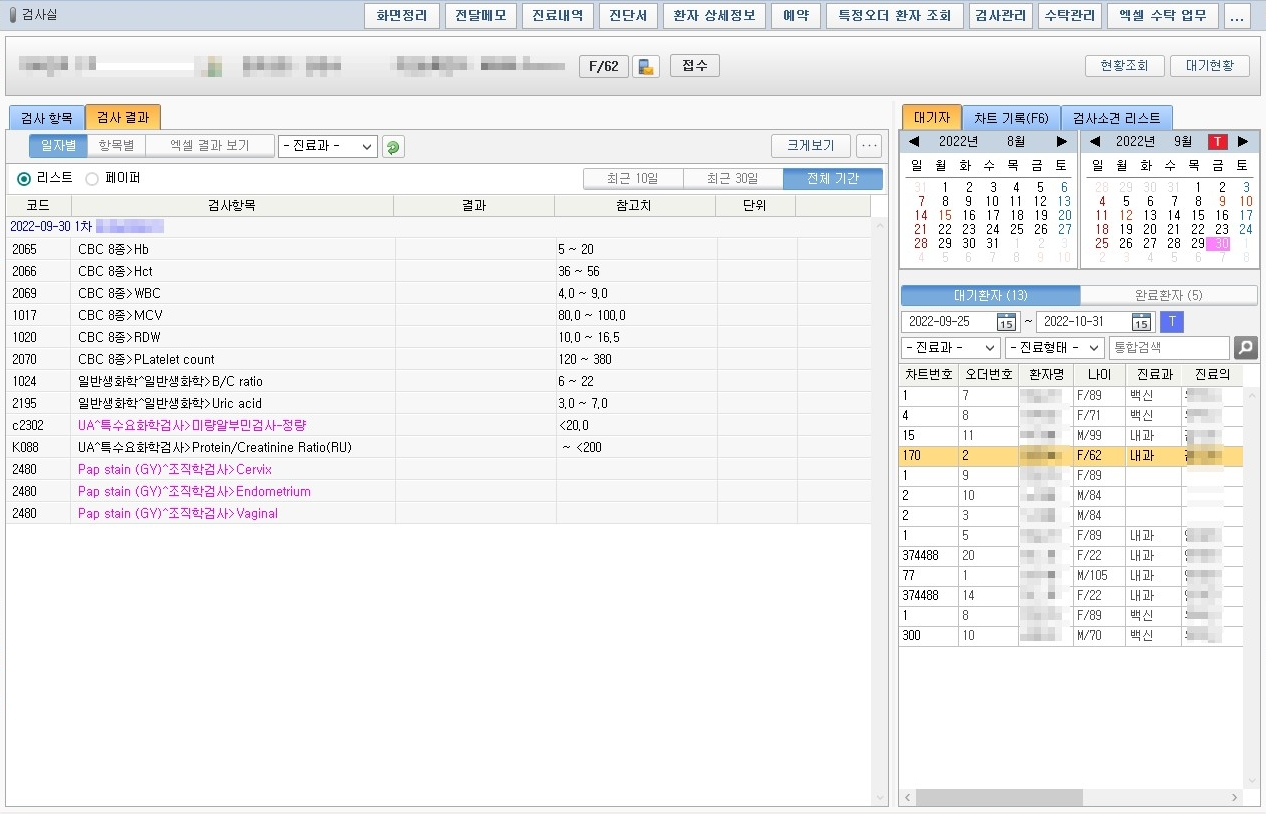Open the 진료과 dropdown in waiting panel

coord(950,348)
